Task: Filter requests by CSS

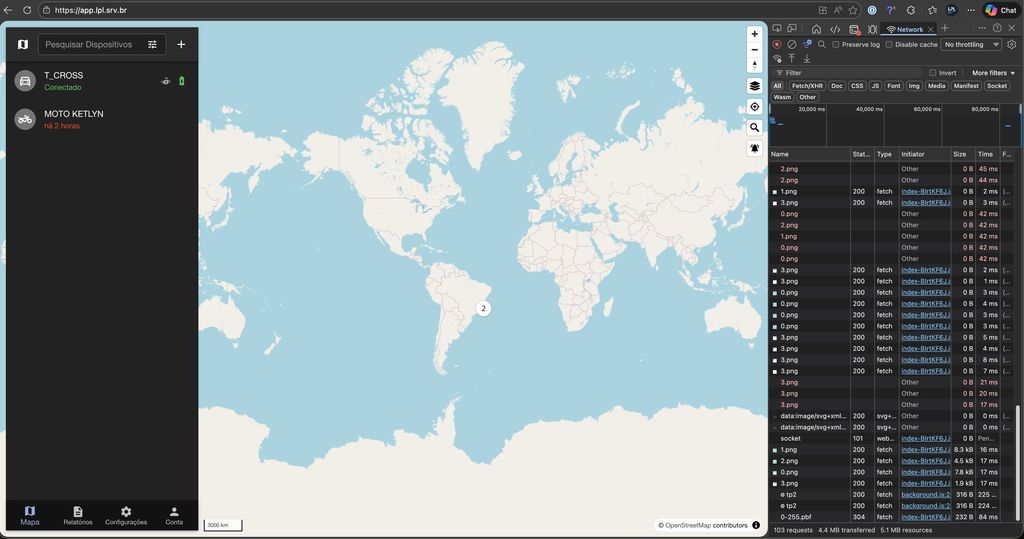Action: [857, 86]
